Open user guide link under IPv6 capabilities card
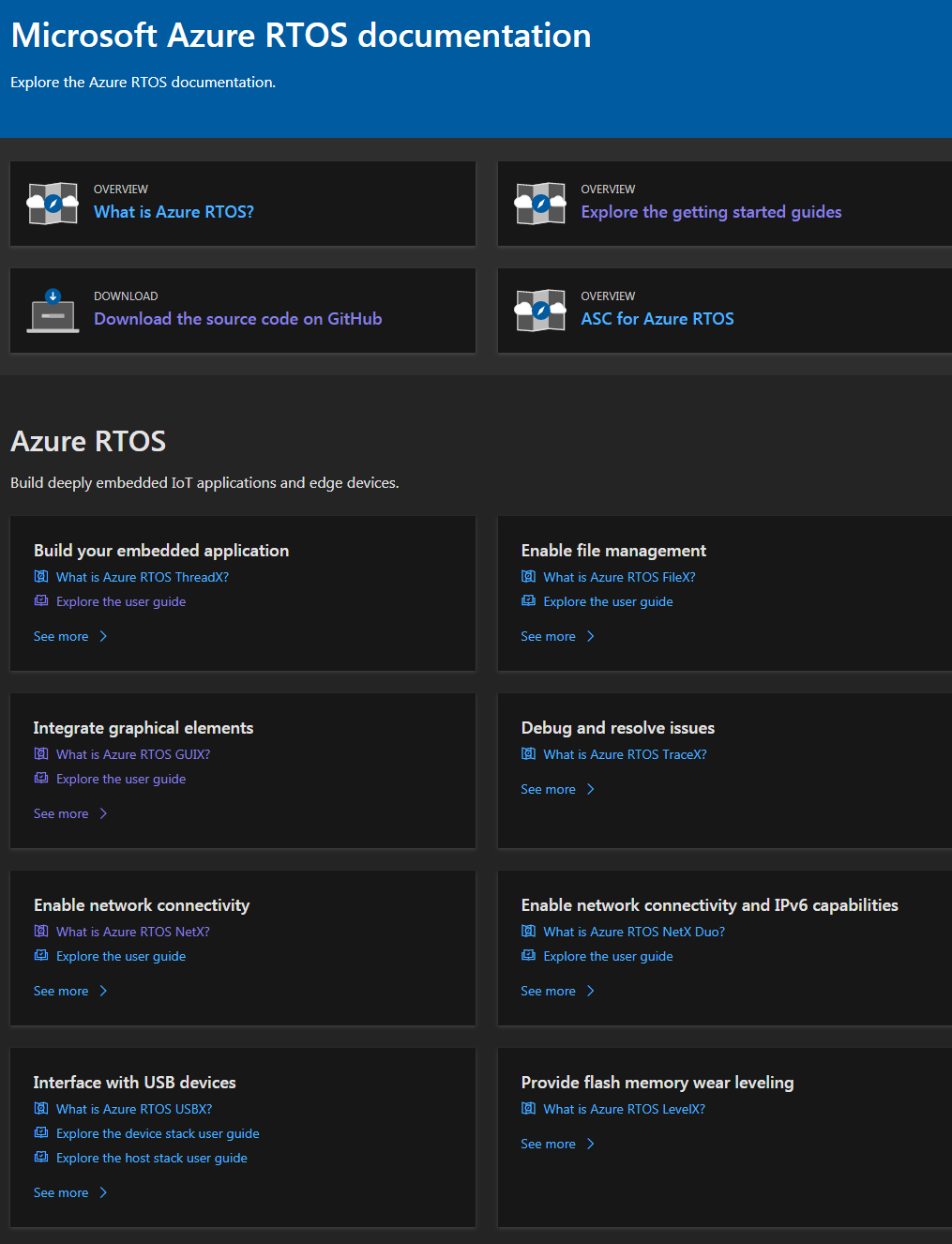Screen dimensions: 952x1244 (x=608, y=956)
